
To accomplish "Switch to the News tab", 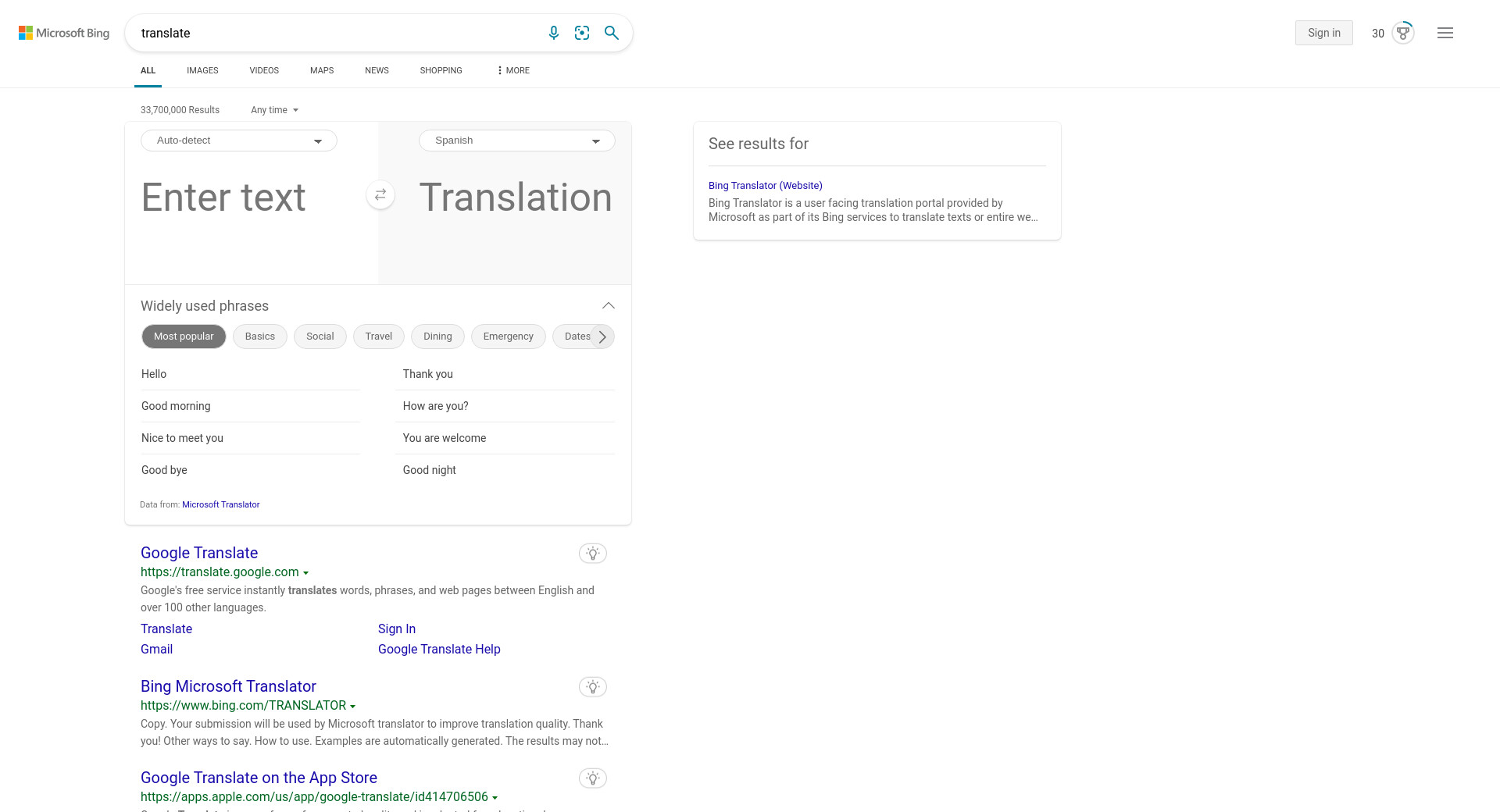I will tap(377, 70).
